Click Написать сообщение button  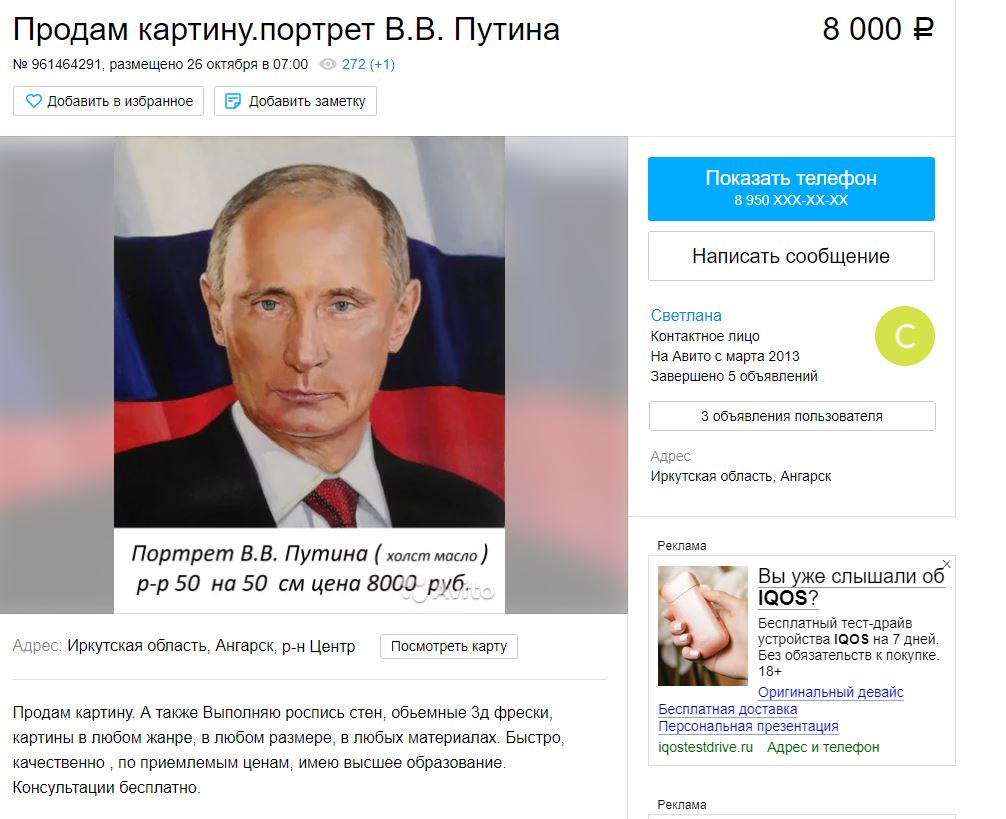[791, 256]
